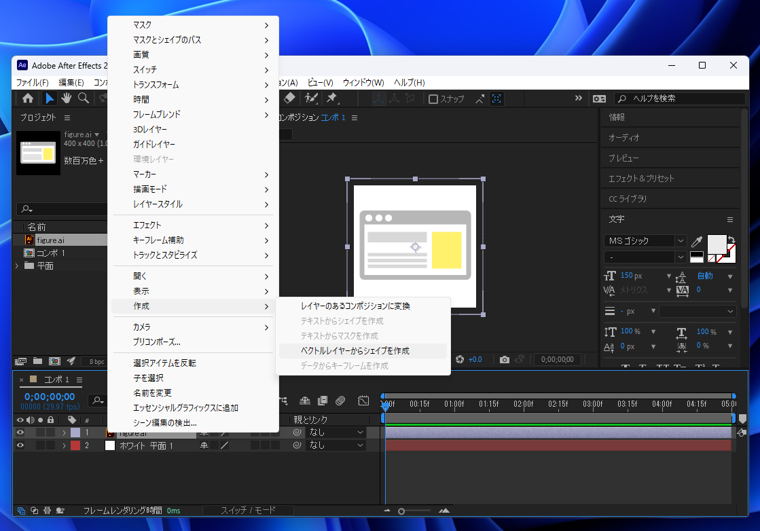Toggle the スナップ checkbox
760x531 pixels.
click(x=433, y=99)
